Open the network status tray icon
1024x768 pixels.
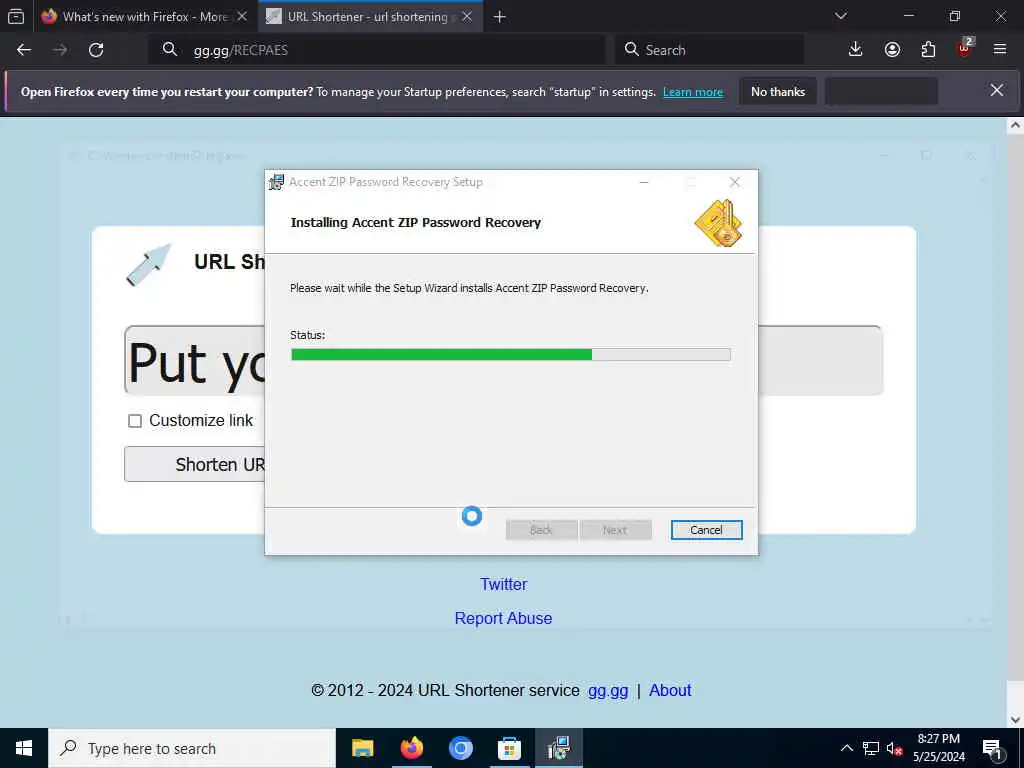[x=871, y=748]
